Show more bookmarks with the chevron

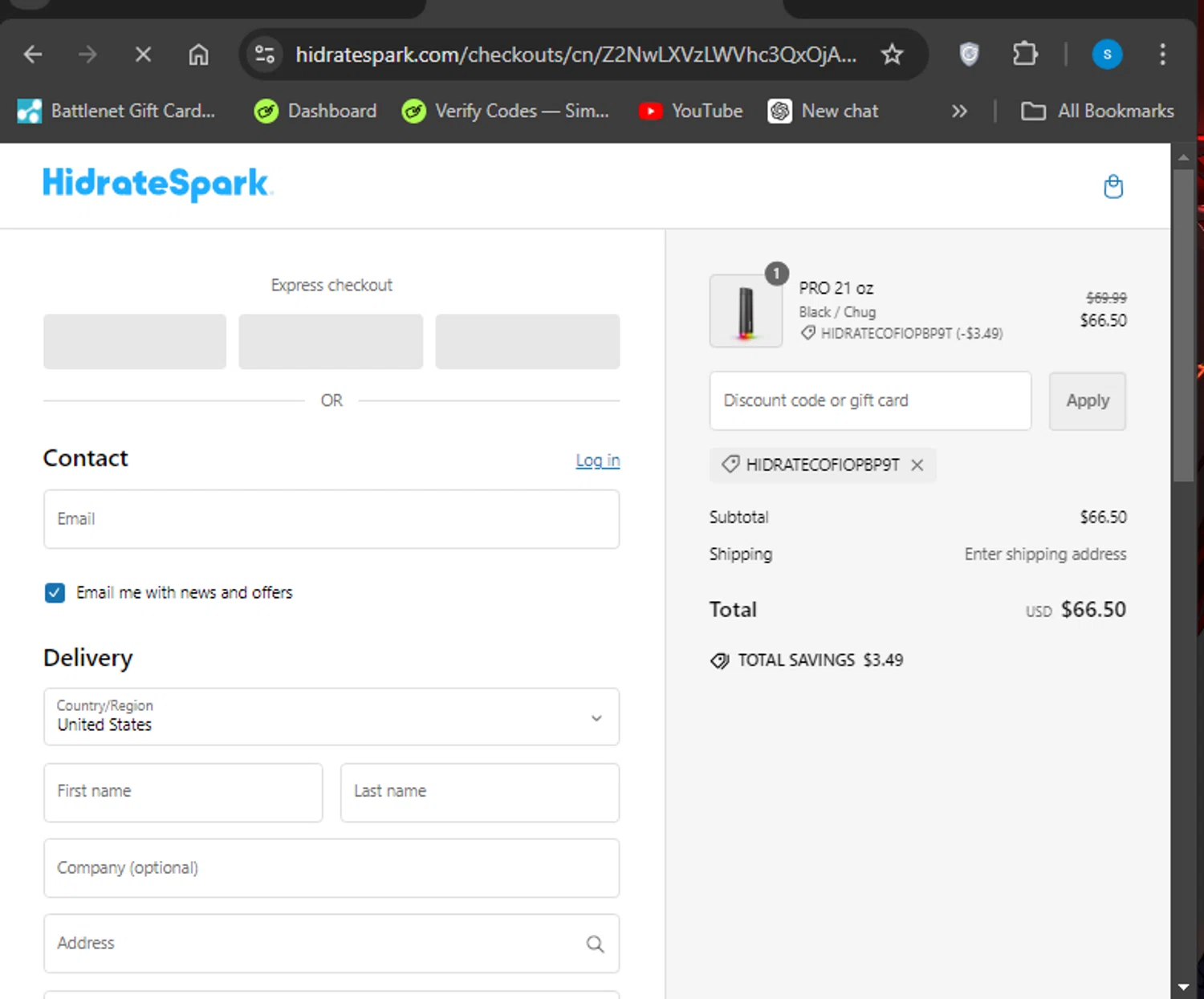point(959,111)
